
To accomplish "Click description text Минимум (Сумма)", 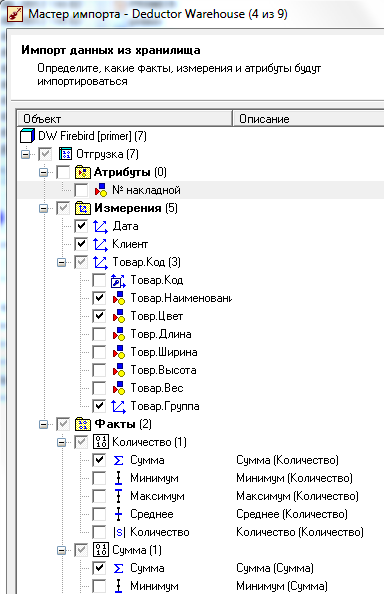I will click(282, 586).
